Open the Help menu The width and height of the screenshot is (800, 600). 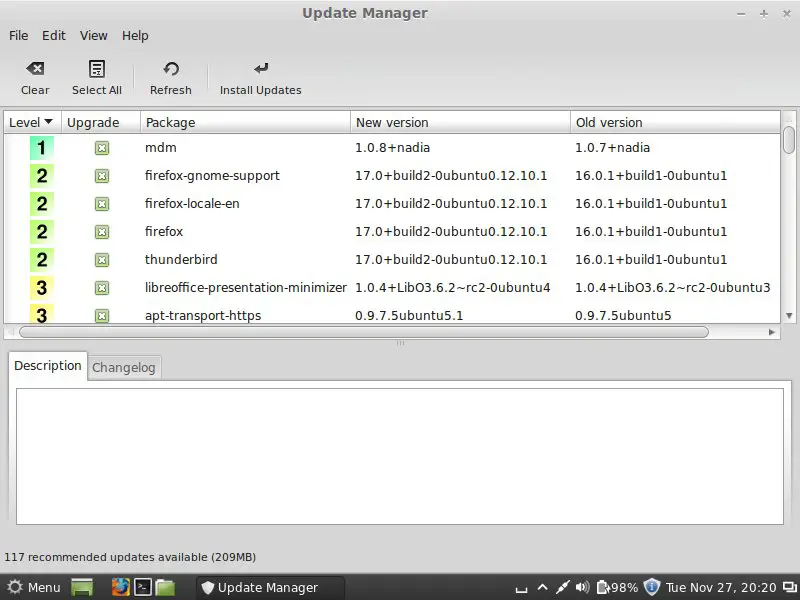coord(135,36)
